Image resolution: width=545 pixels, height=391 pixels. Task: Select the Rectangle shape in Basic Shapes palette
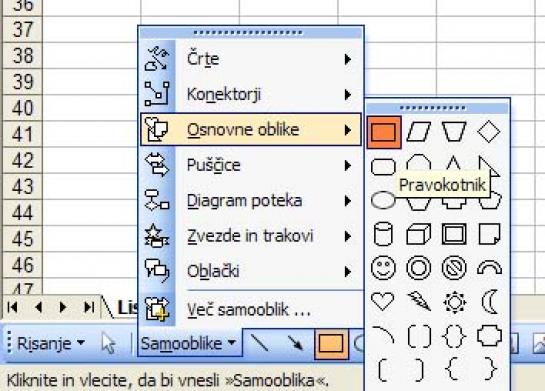pyautogui.click(x=384, y=132)
